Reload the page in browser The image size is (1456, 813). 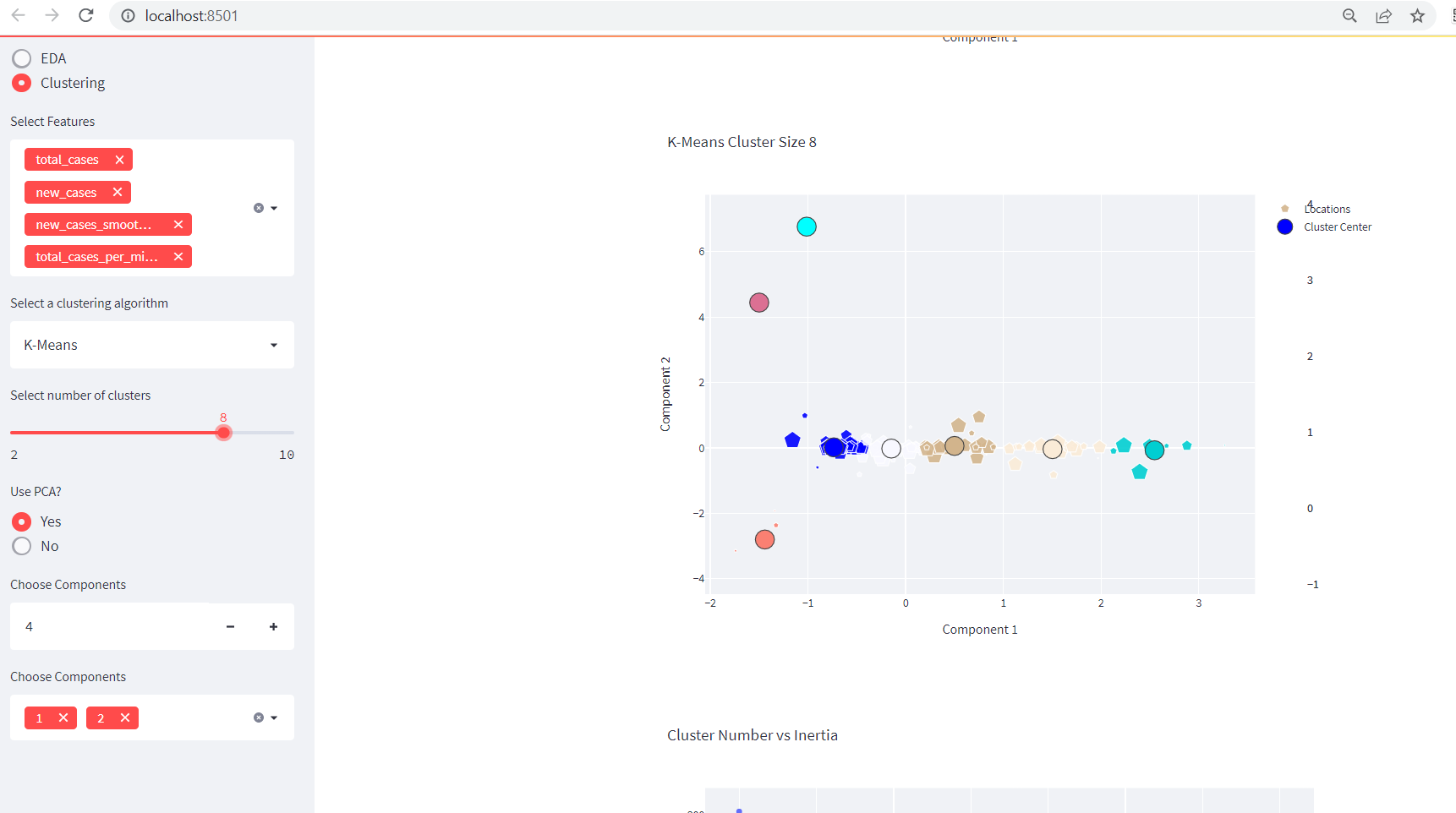[x=85, y=15]
